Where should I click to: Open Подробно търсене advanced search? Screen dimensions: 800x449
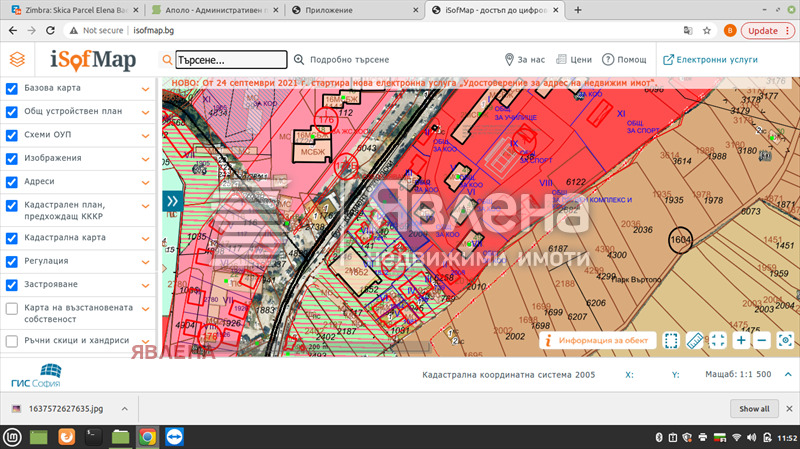[x=335, y=60]
